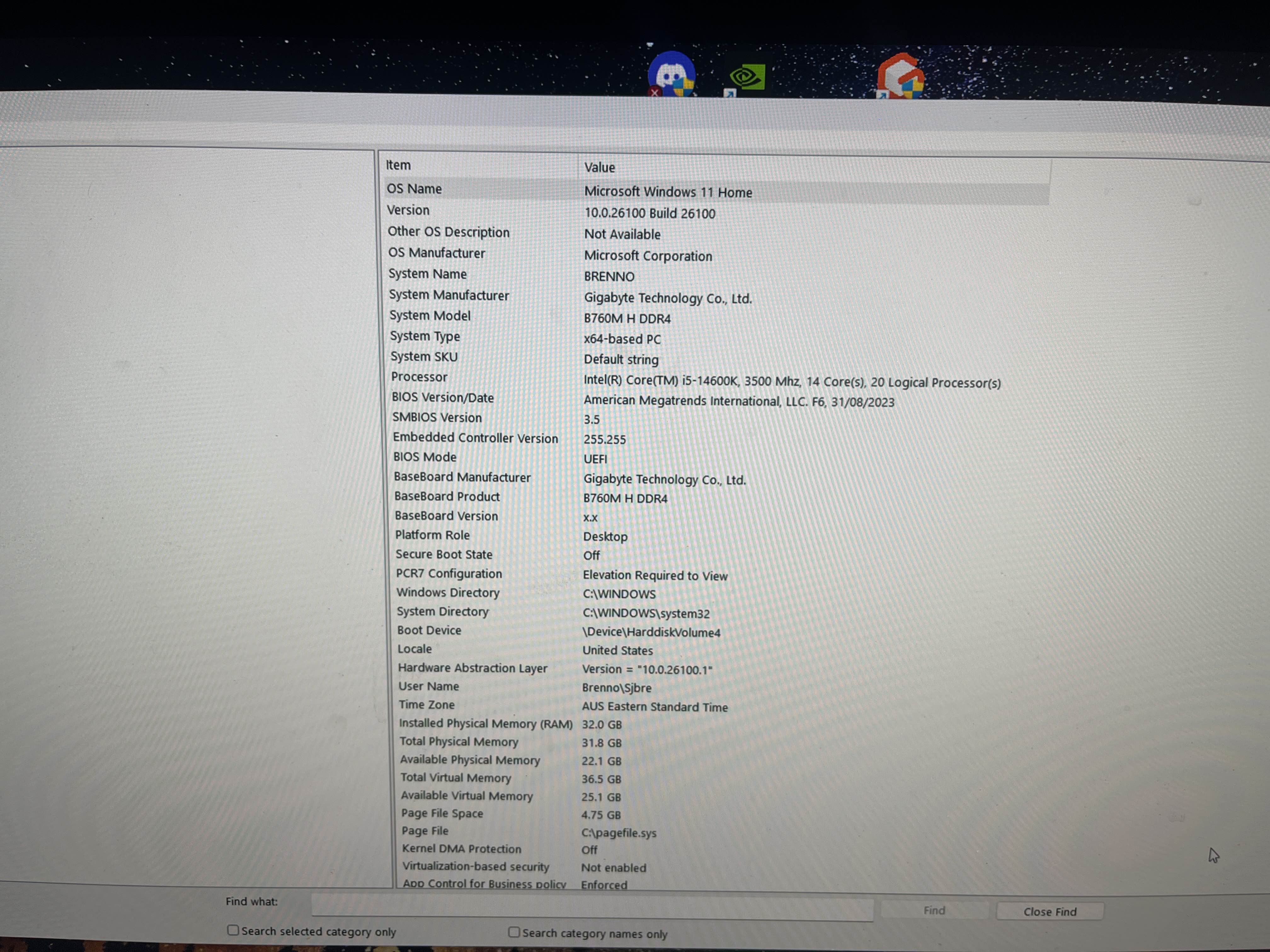Image resolution: width=1270 pixels, height=952 pixels.
Task: Select the Virtualization-based security row
Action: point(475,866)
